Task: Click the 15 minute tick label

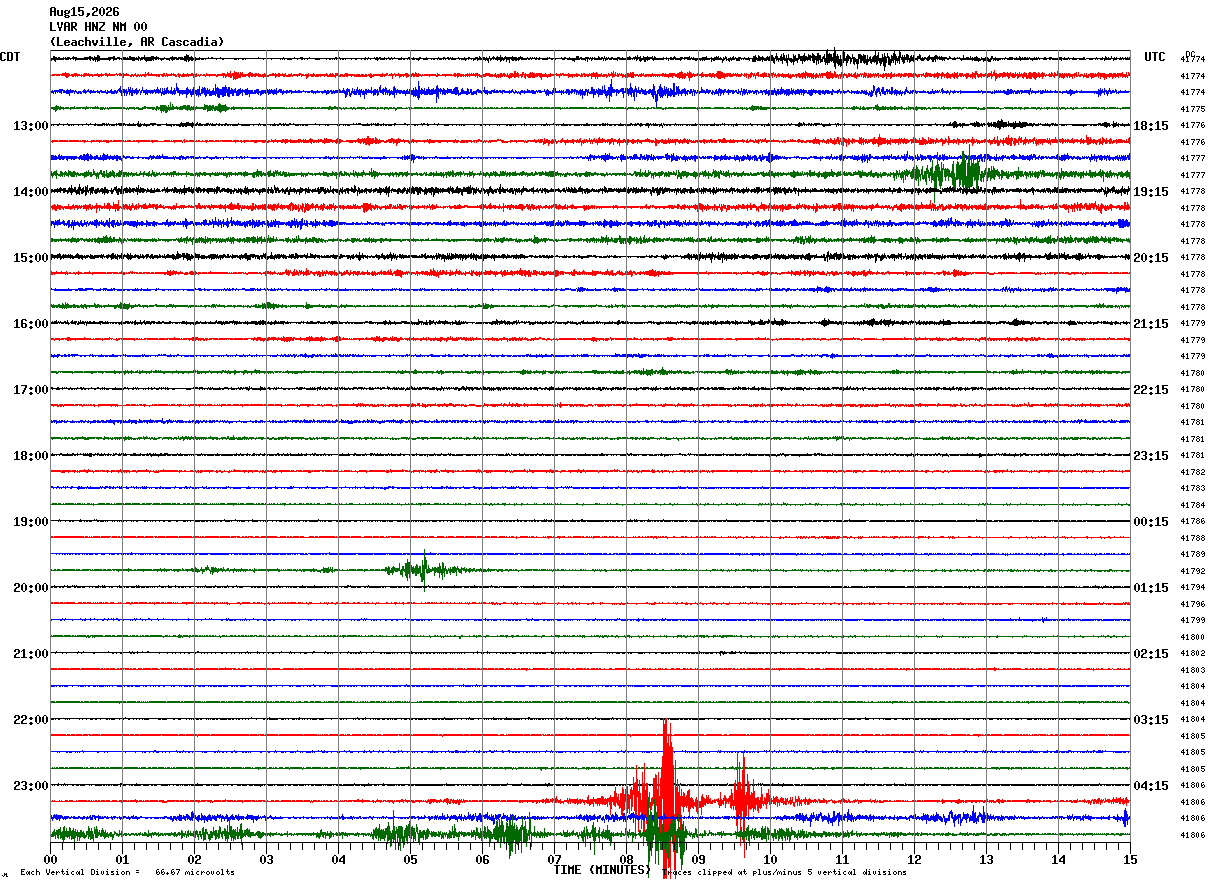Action: pos(1130,859)
